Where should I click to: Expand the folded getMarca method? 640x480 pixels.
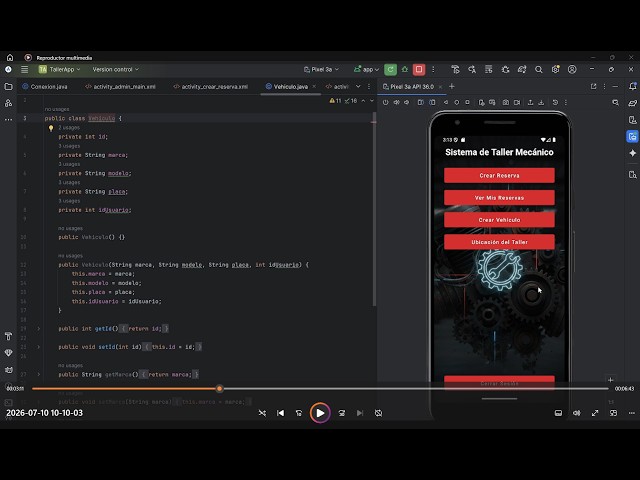pyautogui.click(x=39, y=374)
